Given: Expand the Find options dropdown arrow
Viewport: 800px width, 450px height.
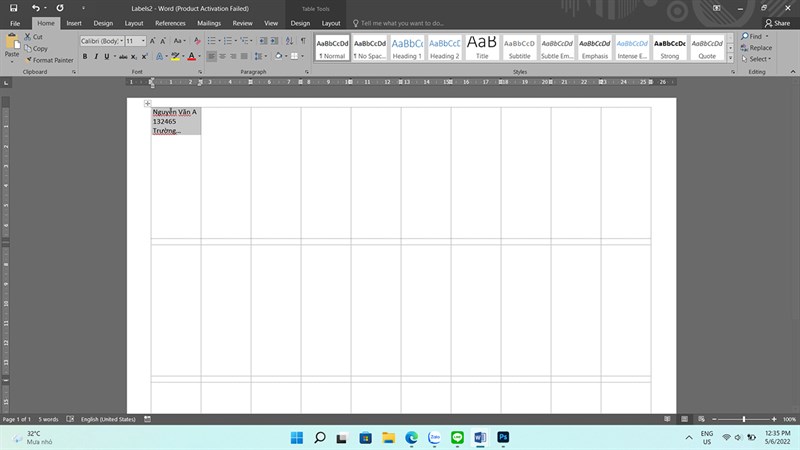Looking at the screenshot, I should pos(768,36).
